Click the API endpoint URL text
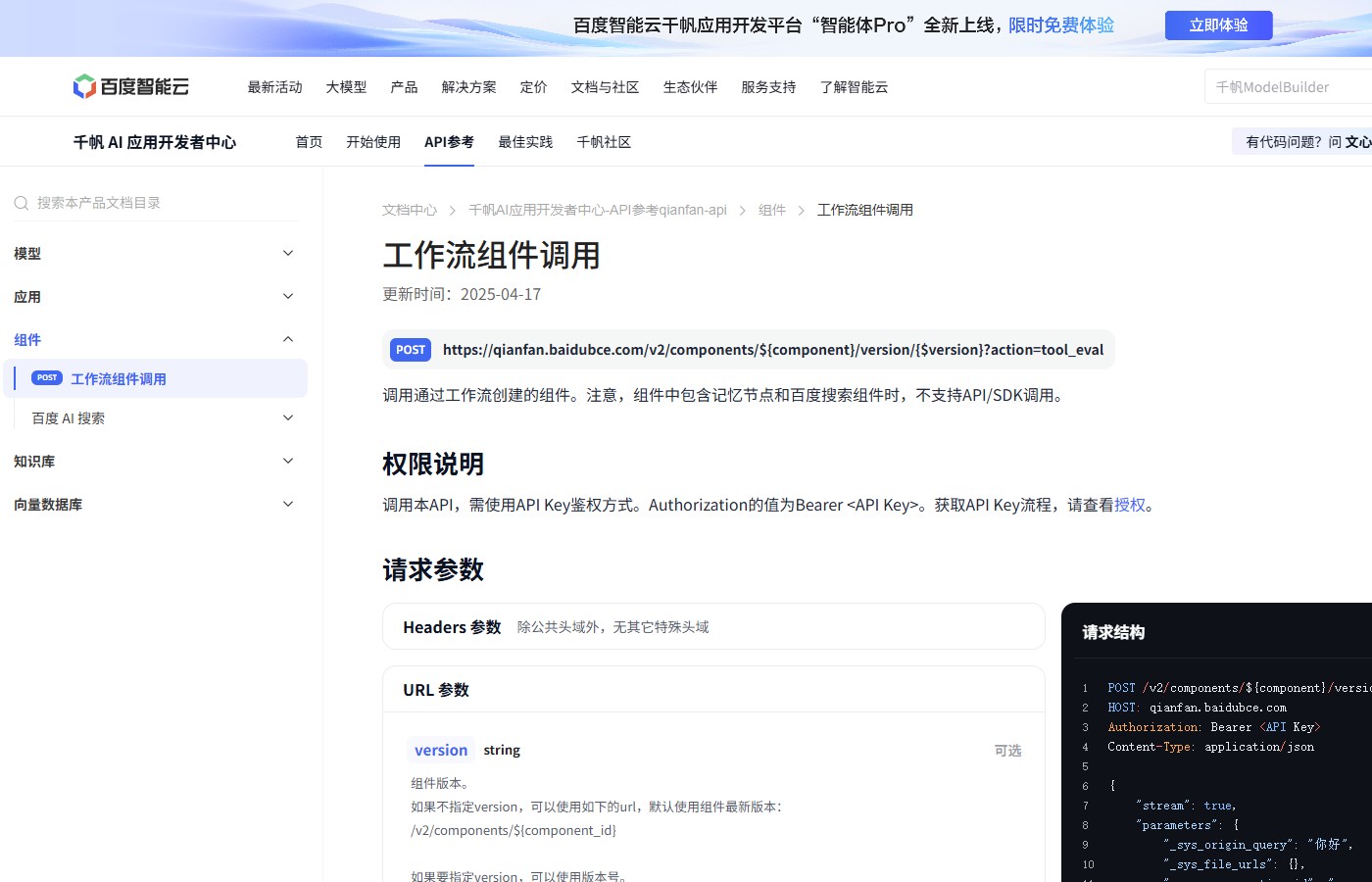Image resolution: width=1372 pixels, height=882 pixels. point(773,350)
